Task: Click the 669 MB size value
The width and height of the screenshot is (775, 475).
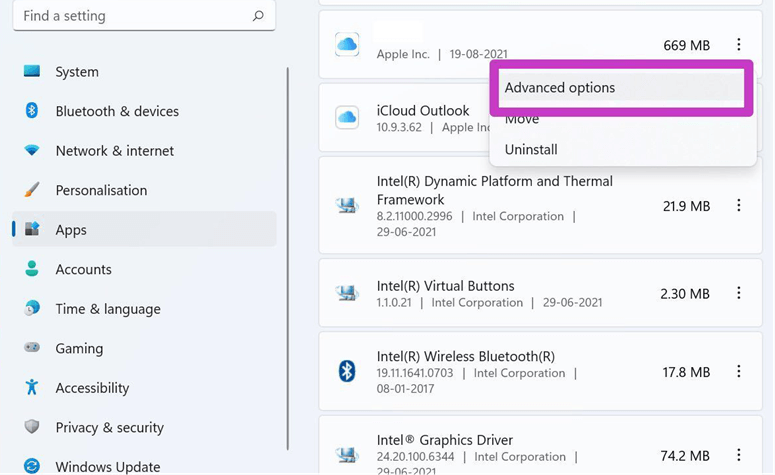Action: 687,45
